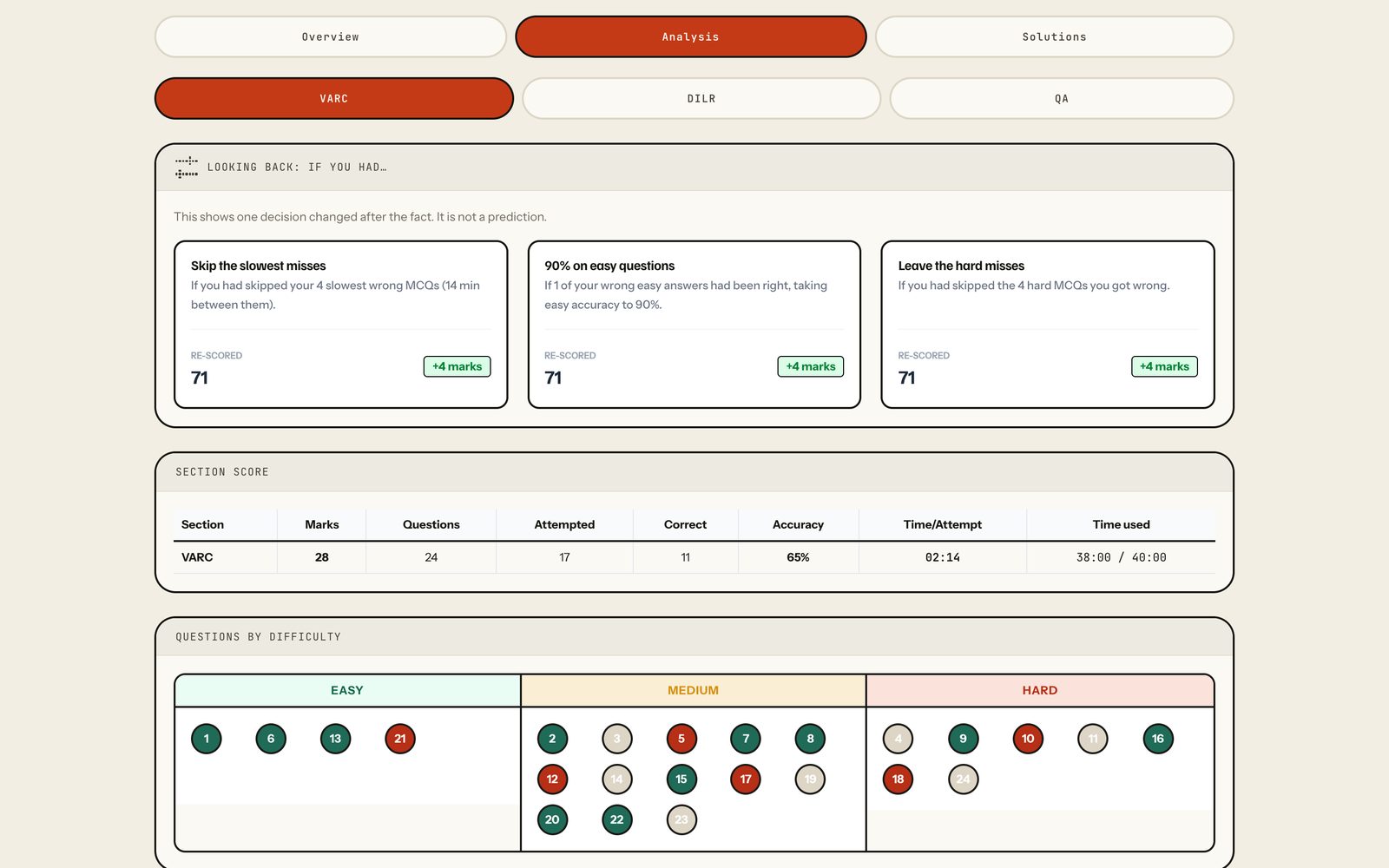Open medium question 8 bubble

(x=810, y=739)
